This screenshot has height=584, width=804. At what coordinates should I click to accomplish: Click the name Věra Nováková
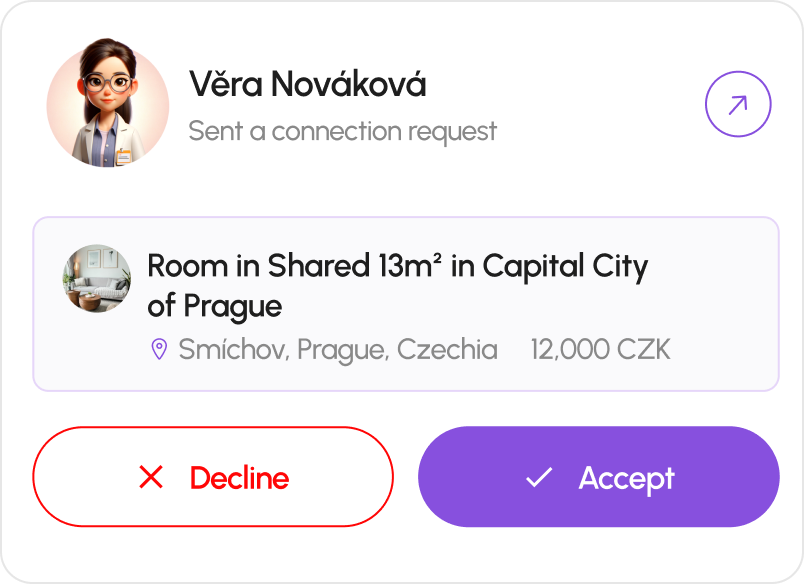(x=306, y=84)
